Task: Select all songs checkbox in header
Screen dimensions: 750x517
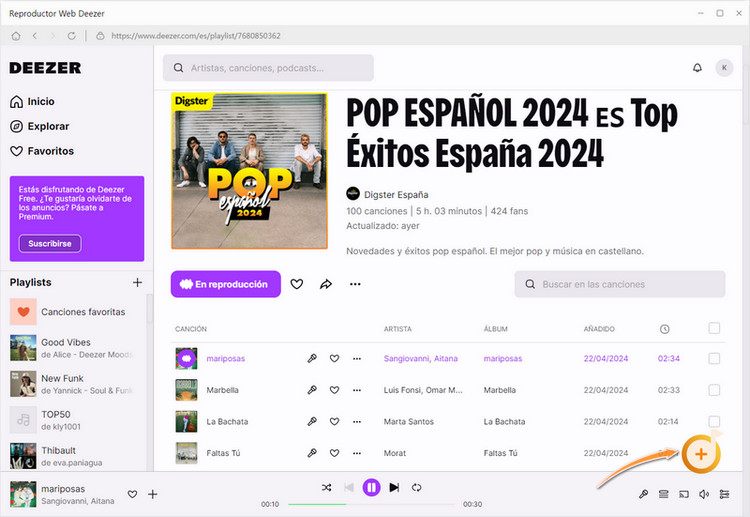Action: [x=714, y=328]
